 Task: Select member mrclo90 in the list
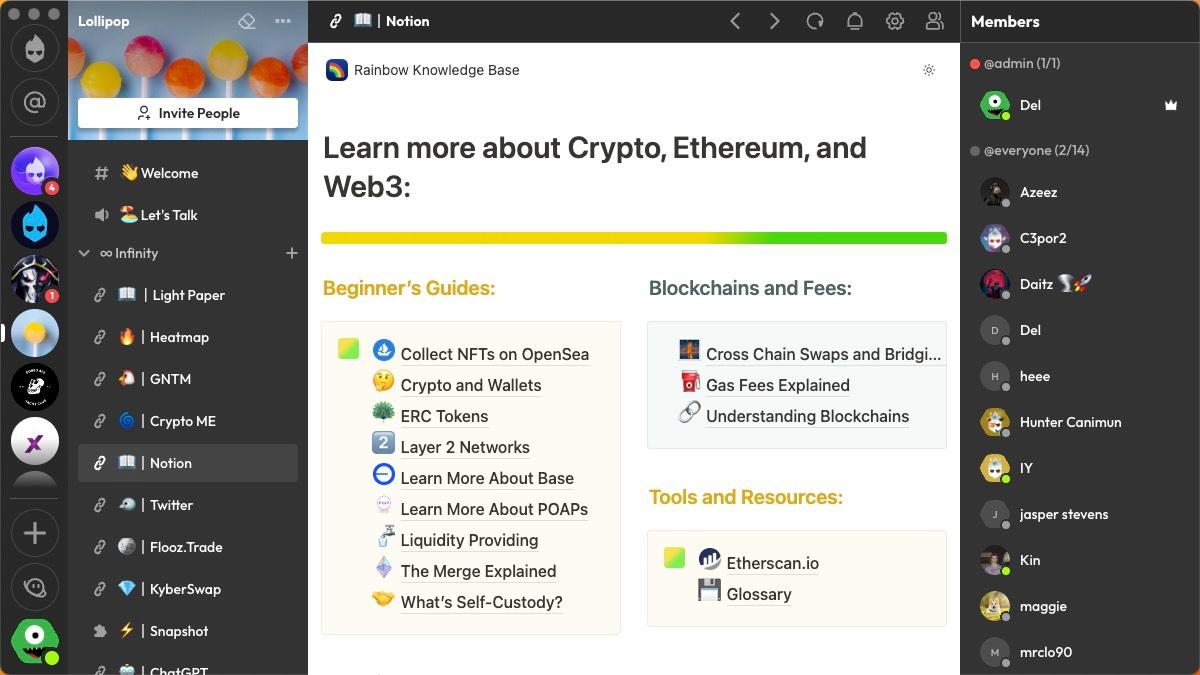pyautogui.click(x=1080, y=652)
